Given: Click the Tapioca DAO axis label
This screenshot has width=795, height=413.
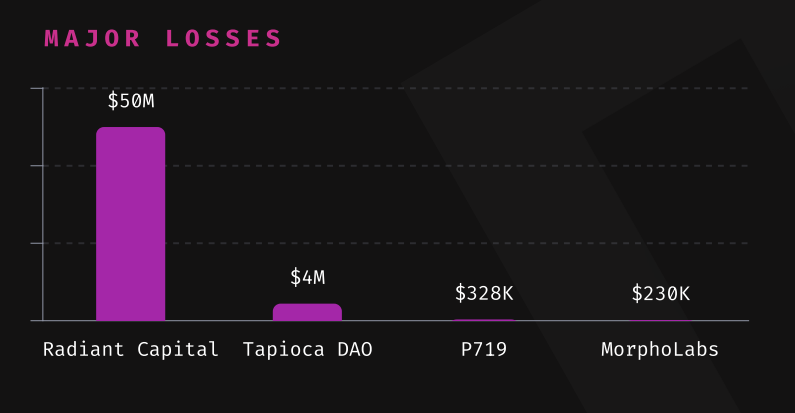Looking at the screenshot, I should tap(307, 349).
